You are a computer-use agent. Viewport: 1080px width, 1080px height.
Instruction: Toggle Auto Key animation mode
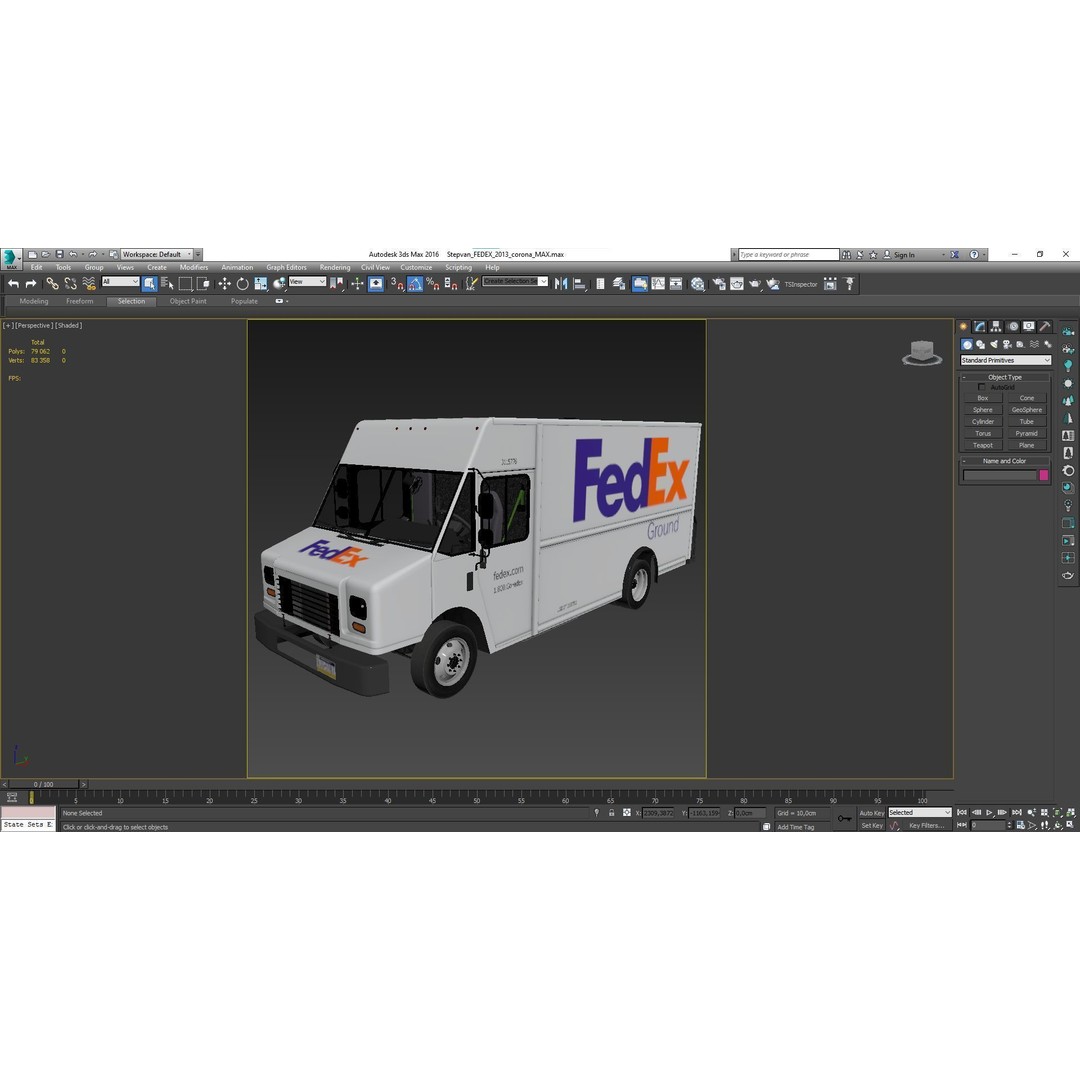pos(871,813)
